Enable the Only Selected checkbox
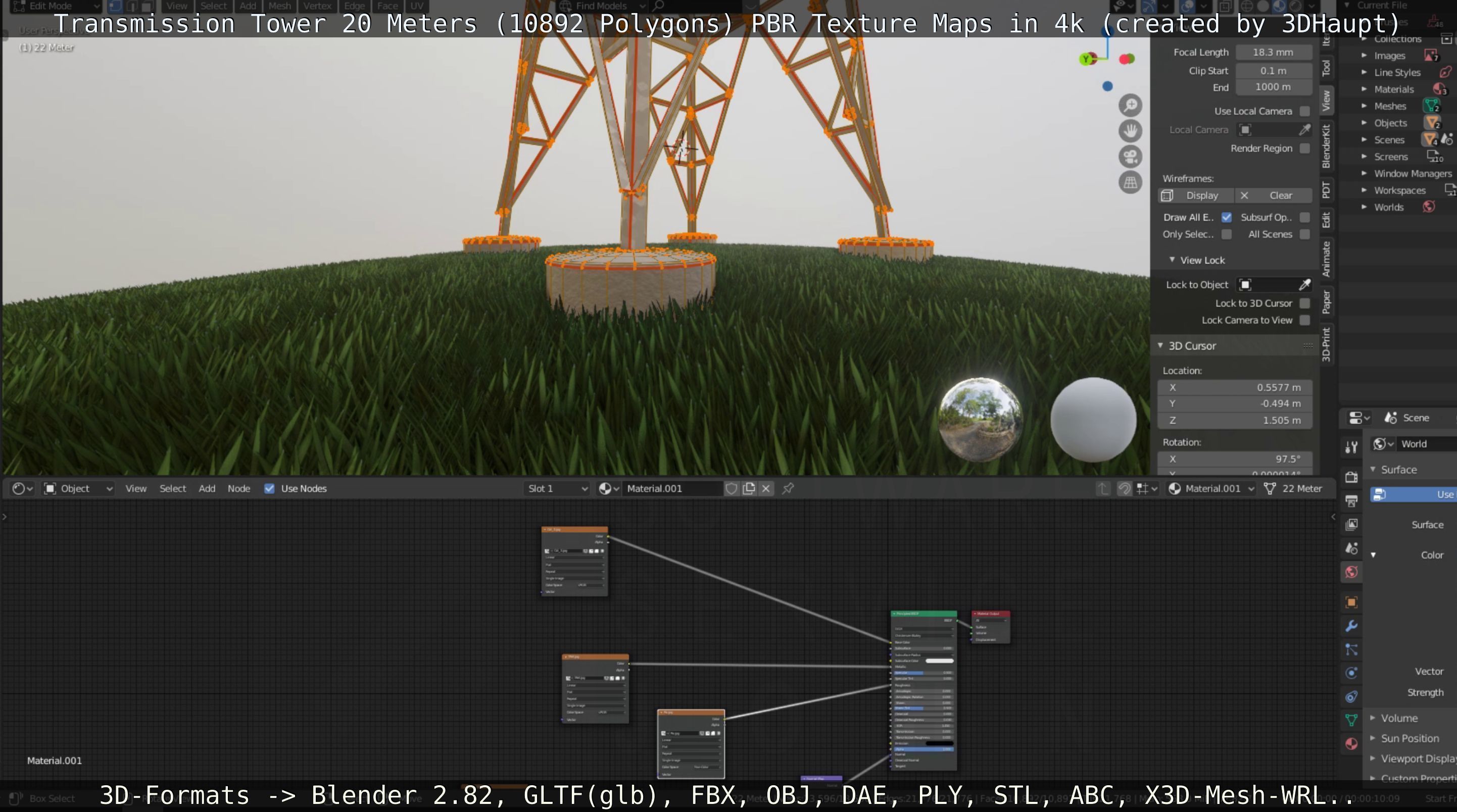Screen dimensions: 1457x812 point(1226,234)
